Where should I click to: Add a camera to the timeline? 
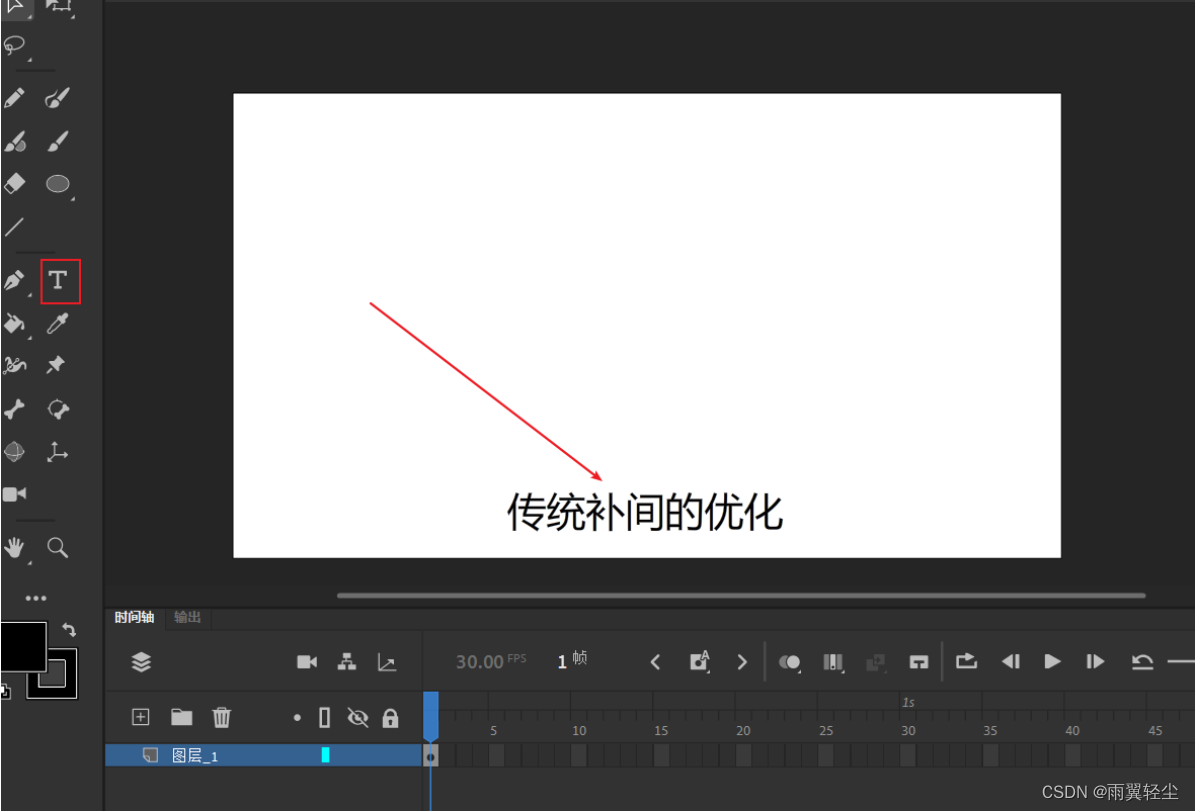click(x=306, y=661)
